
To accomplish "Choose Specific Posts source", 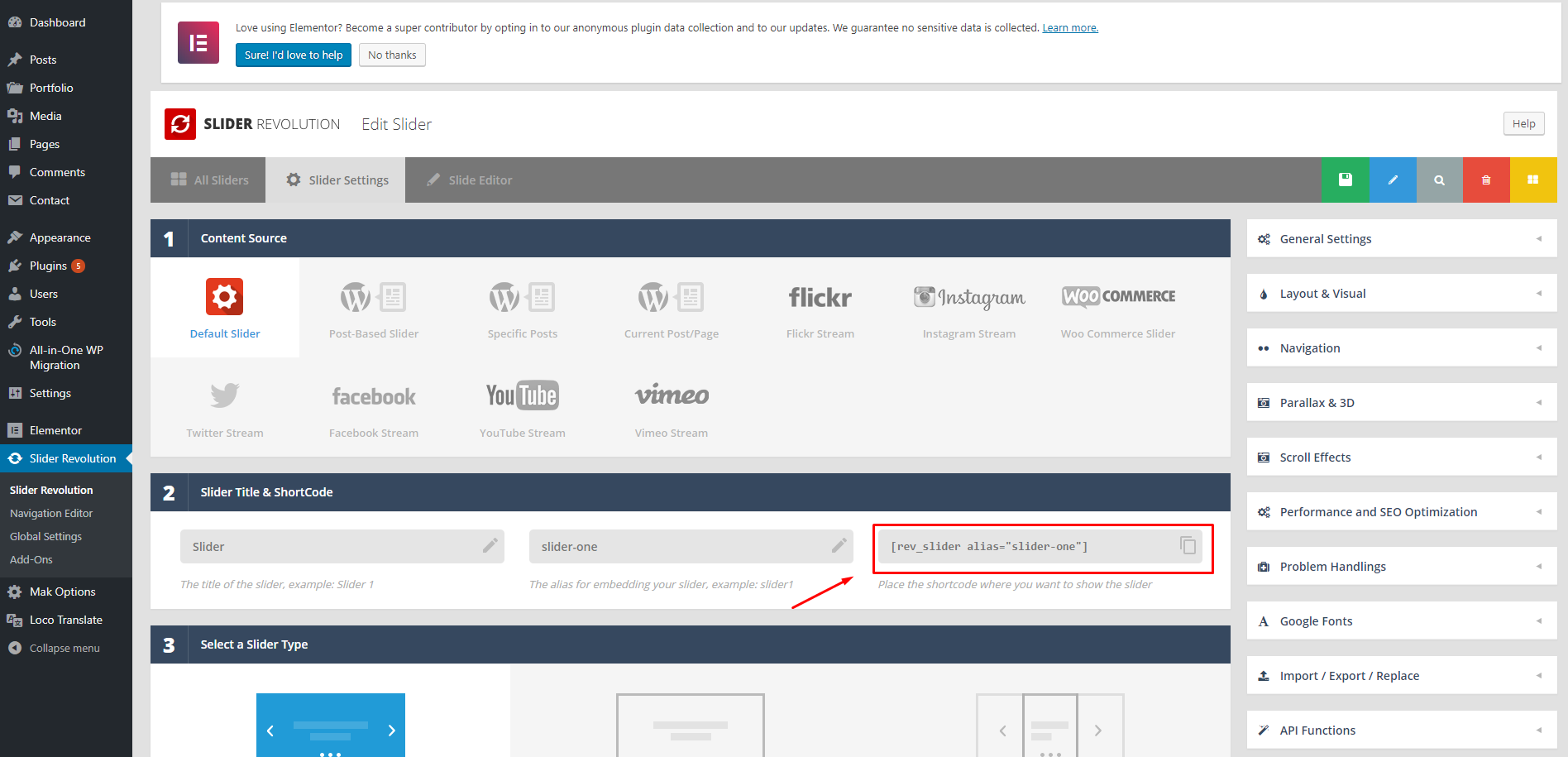I will pos(523,308).
